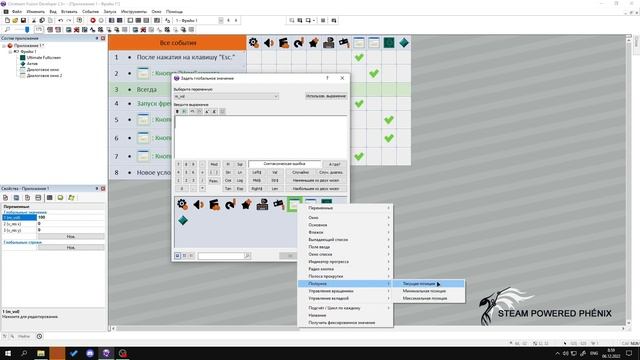Screen dimensions: 640x360
Task: Select the gear System object in the dialog
Action: tap(182, 204)
